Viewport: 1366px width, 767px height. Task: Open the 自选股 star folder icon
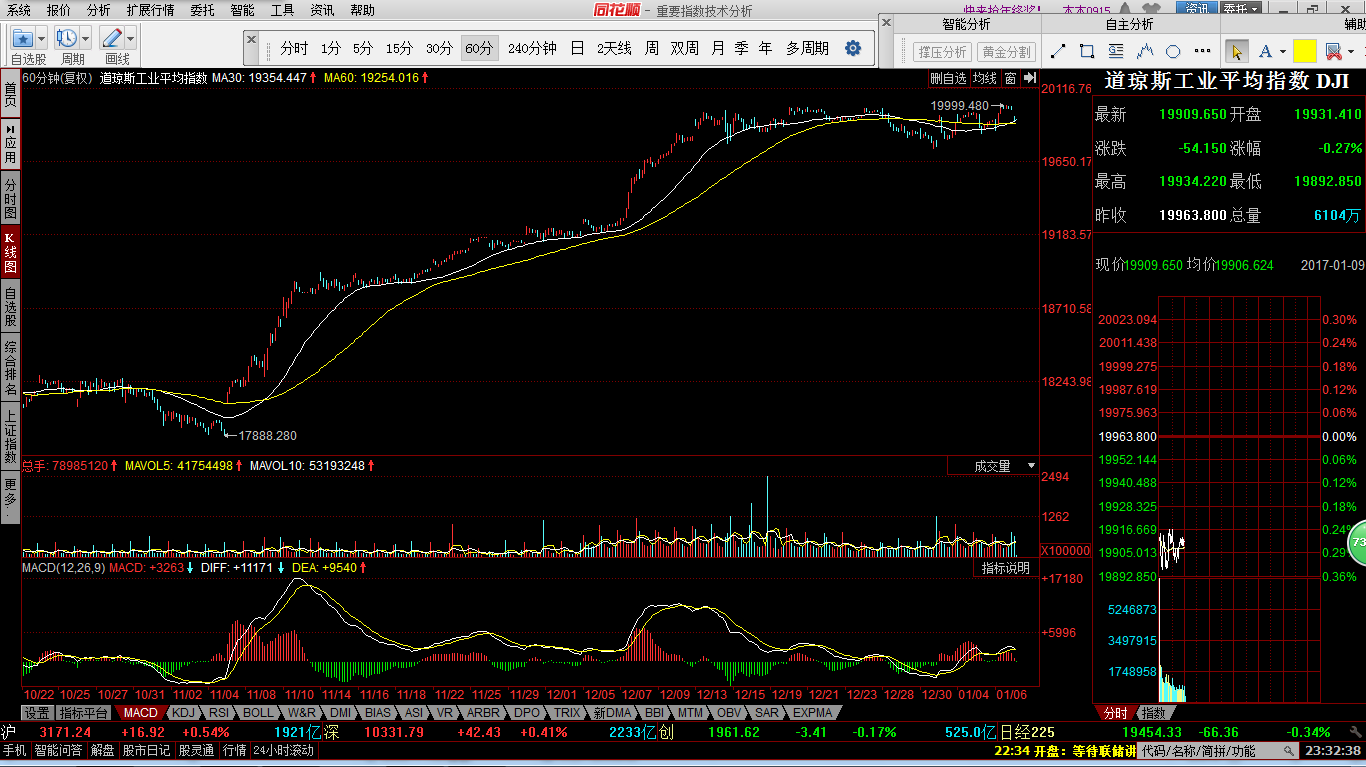click(23, 38)
